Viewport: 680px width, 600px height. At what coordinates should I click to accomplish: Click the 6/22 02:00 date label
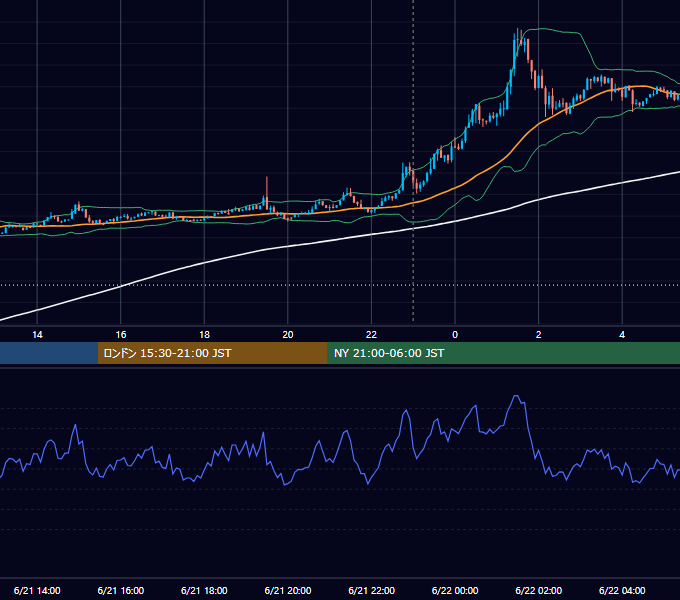[539, 590]
